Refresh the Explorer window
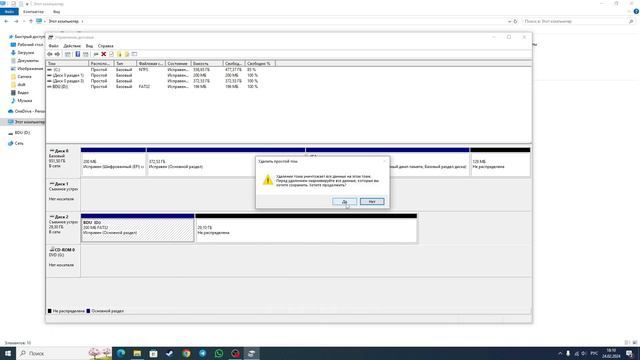 click(x=516, y=21)
